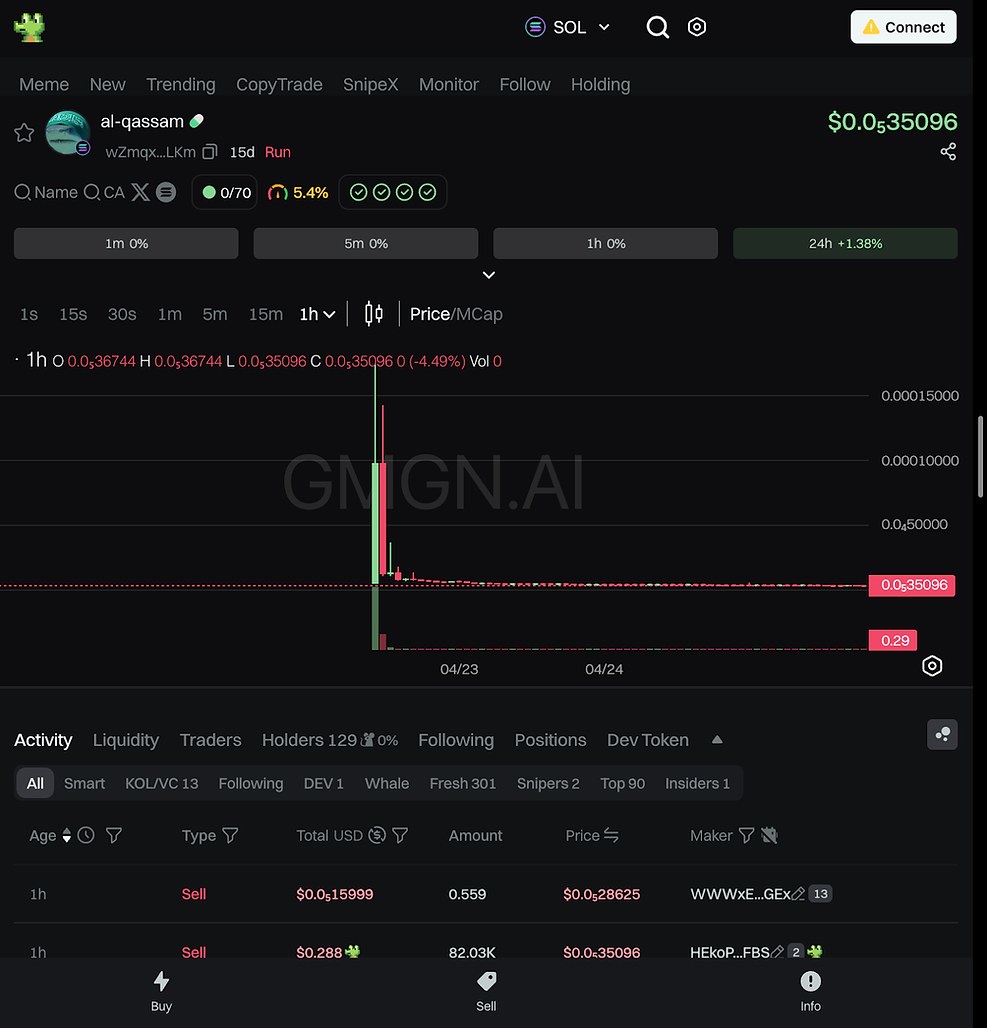Viewport: 987px width, 1028px height.
Task: Open SOL chain selector dropdown
Action: [x=568, y=28]
